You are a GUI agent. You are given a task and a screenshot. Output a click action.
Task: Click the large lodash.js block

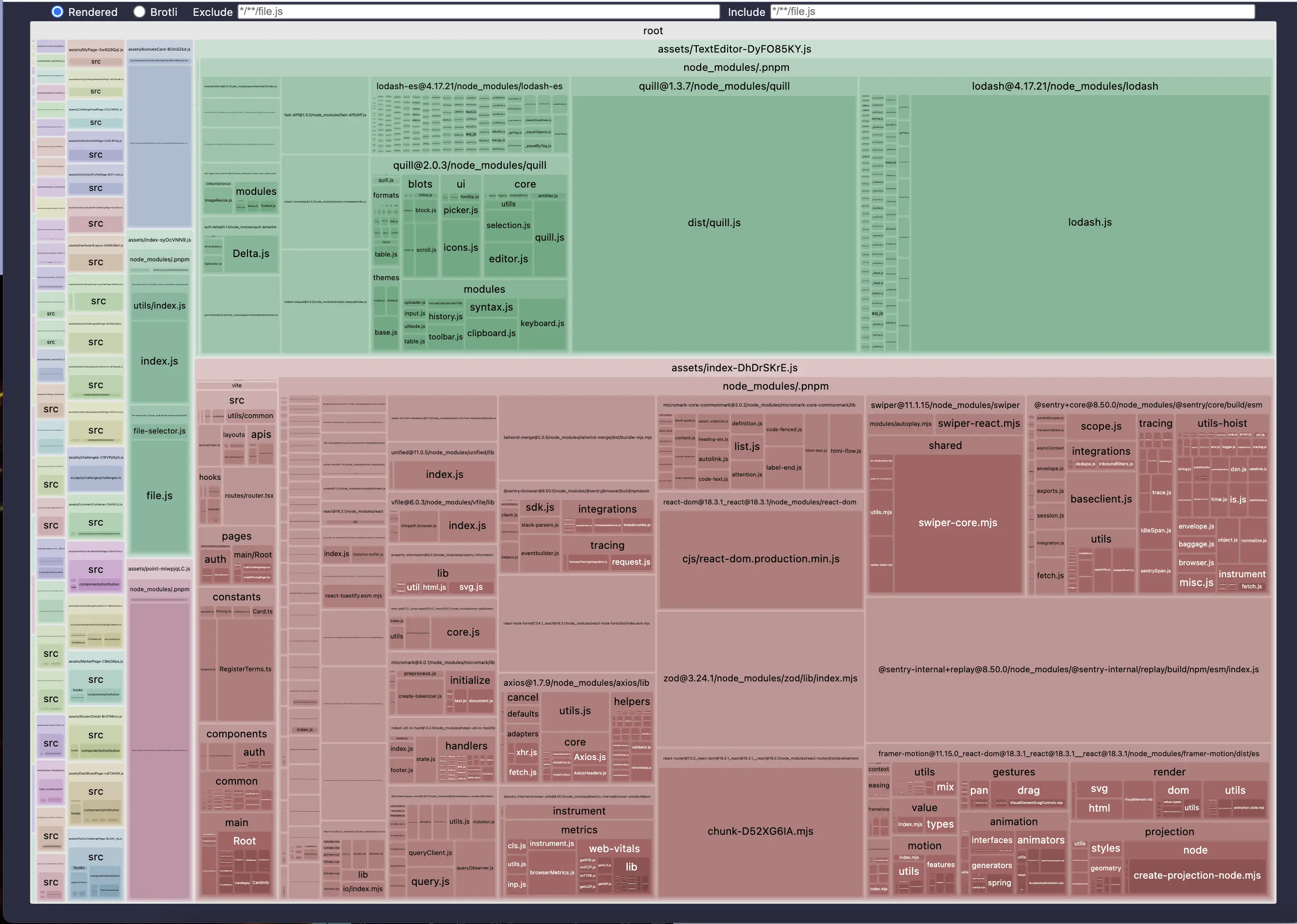click(1089, 222)
